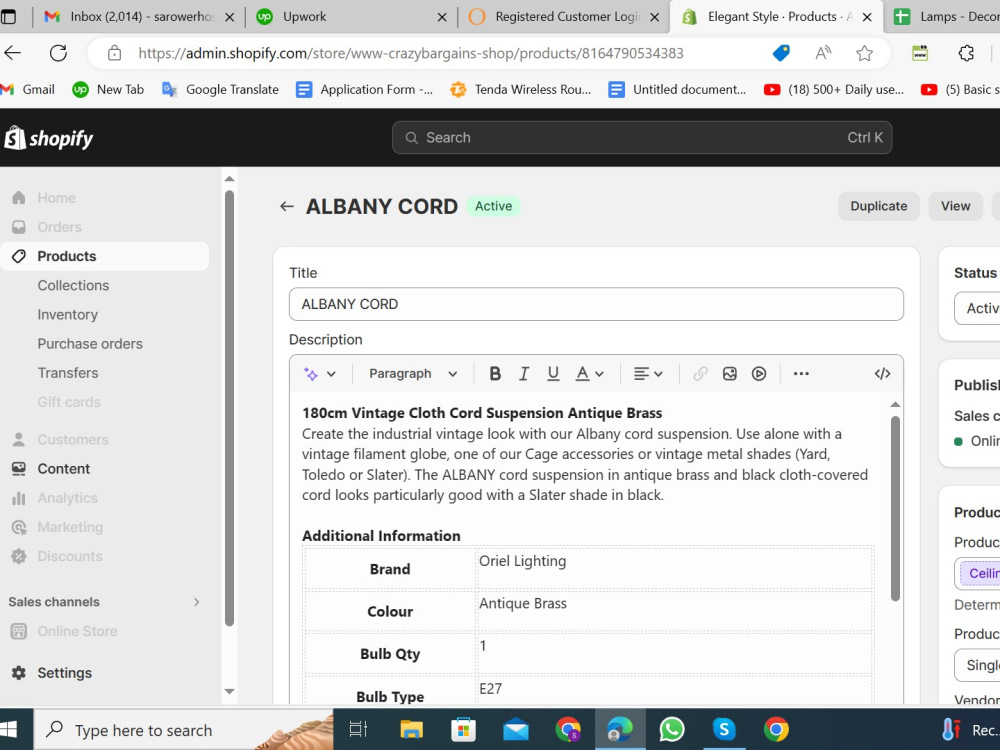Open the Gmail bookmark

(28, 90)
